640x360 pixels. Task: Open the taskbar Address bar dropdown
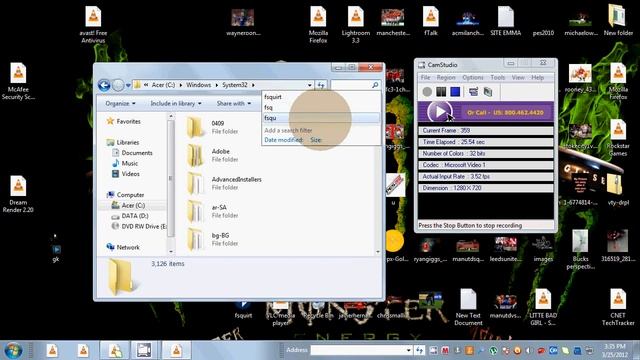(x=408, y=350)
